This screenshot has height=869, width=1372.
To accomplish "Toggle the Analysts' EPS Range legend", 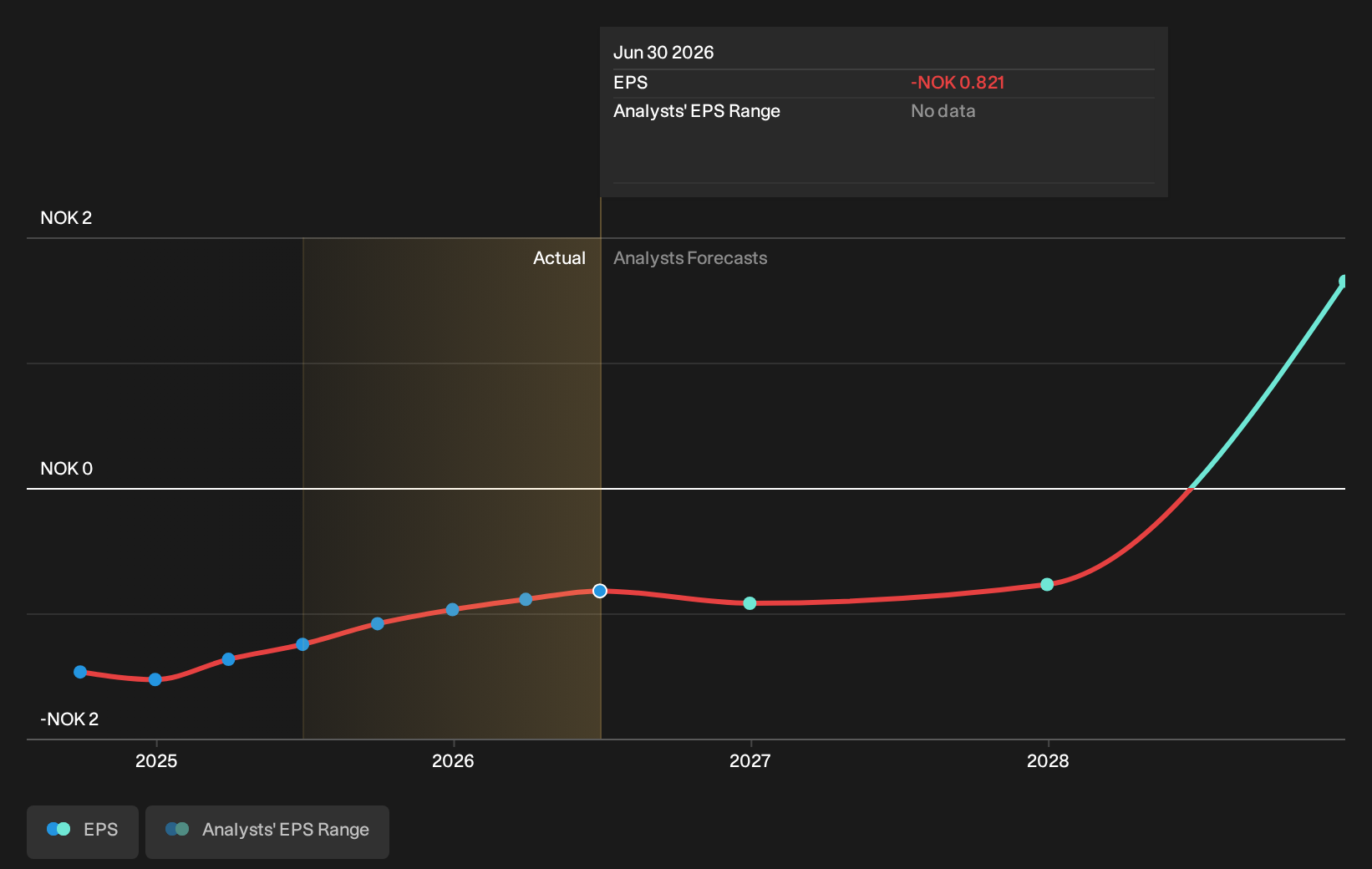I will 267,831.
